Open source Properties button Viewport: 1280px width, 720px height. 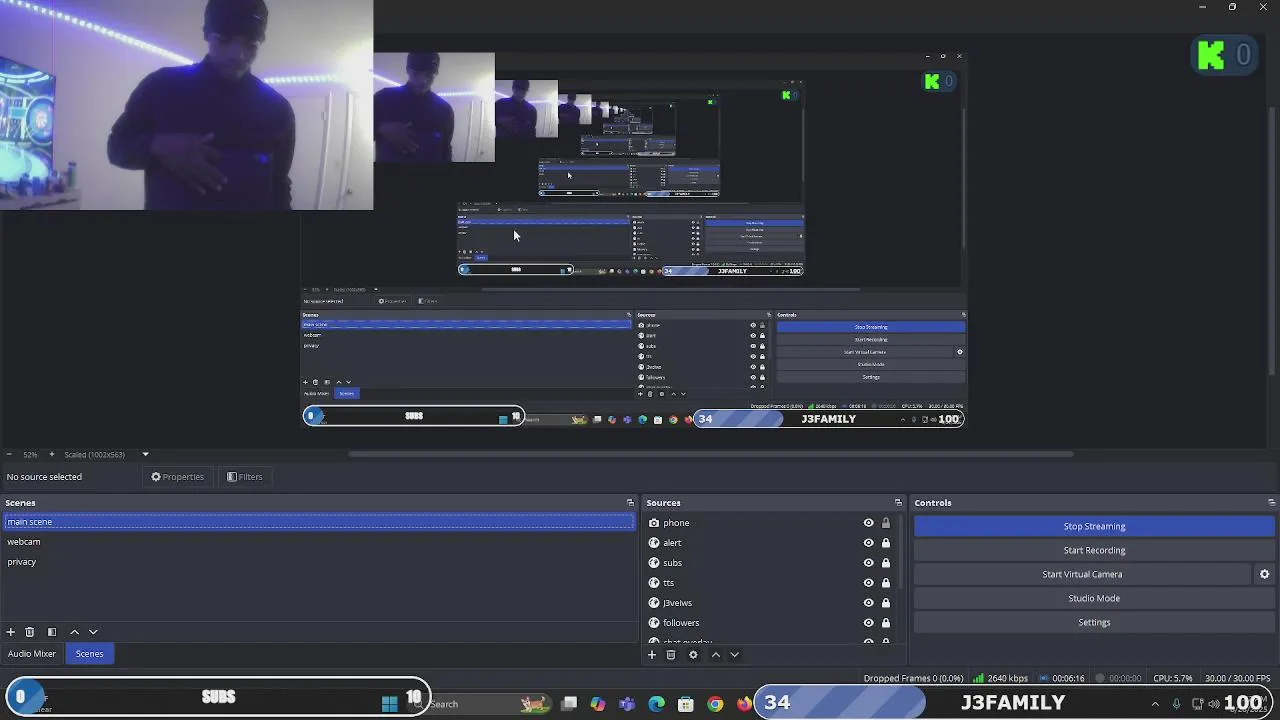tap(178, 477)
